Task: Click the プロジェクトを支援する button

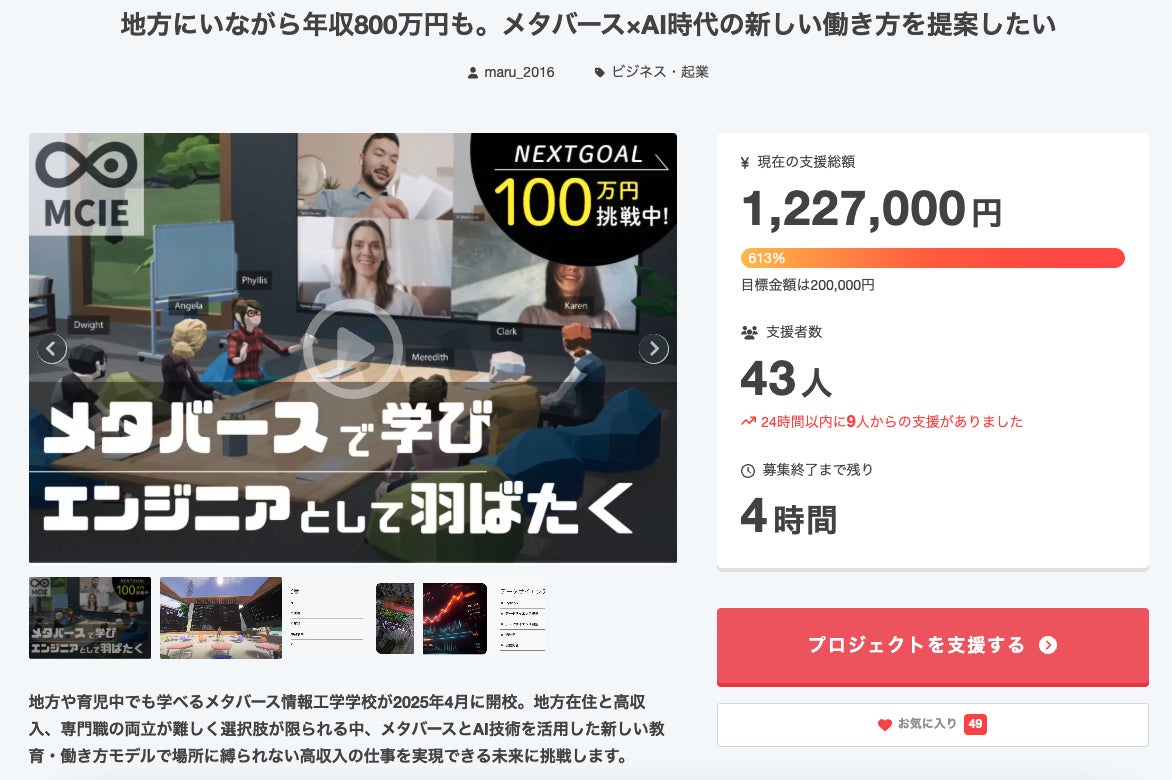Action: pyautogui.click(x=932, y=646)
